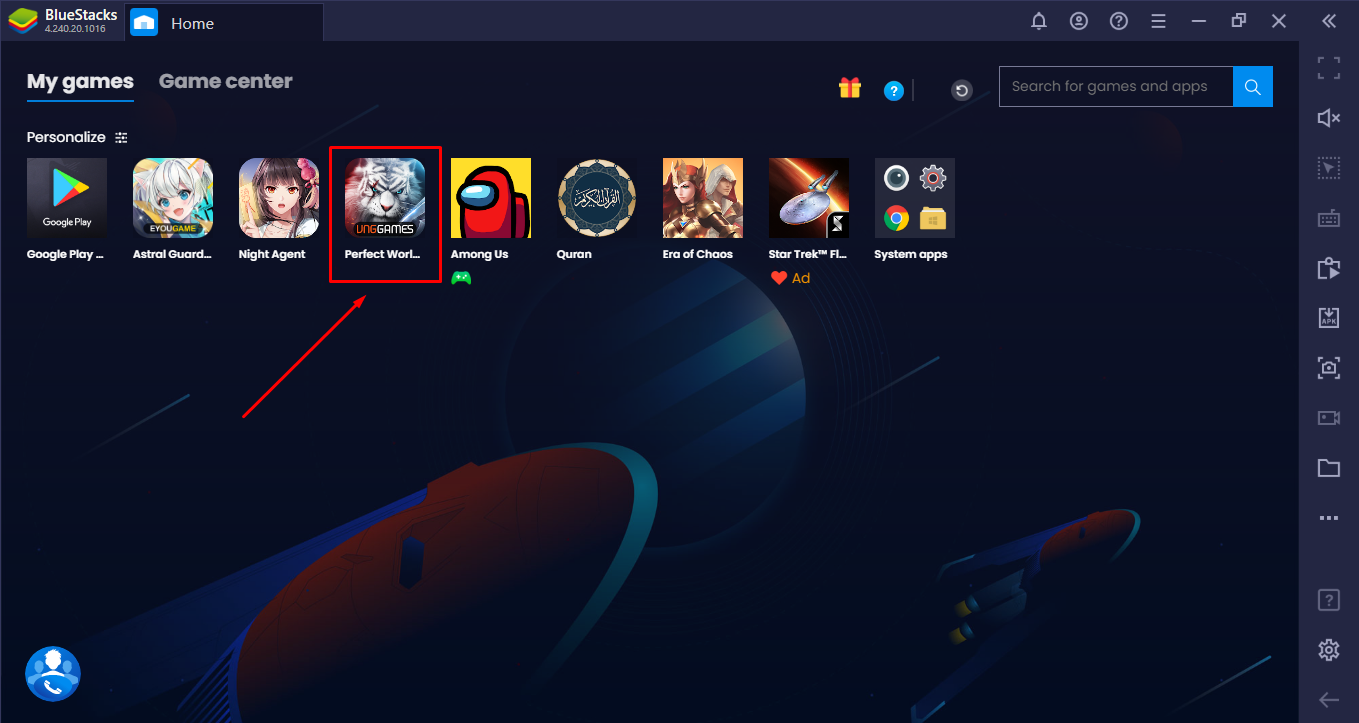This screenshot has width=1359, height=723.
Task: Open the Google Play Store app
Action: click(66, 198)
